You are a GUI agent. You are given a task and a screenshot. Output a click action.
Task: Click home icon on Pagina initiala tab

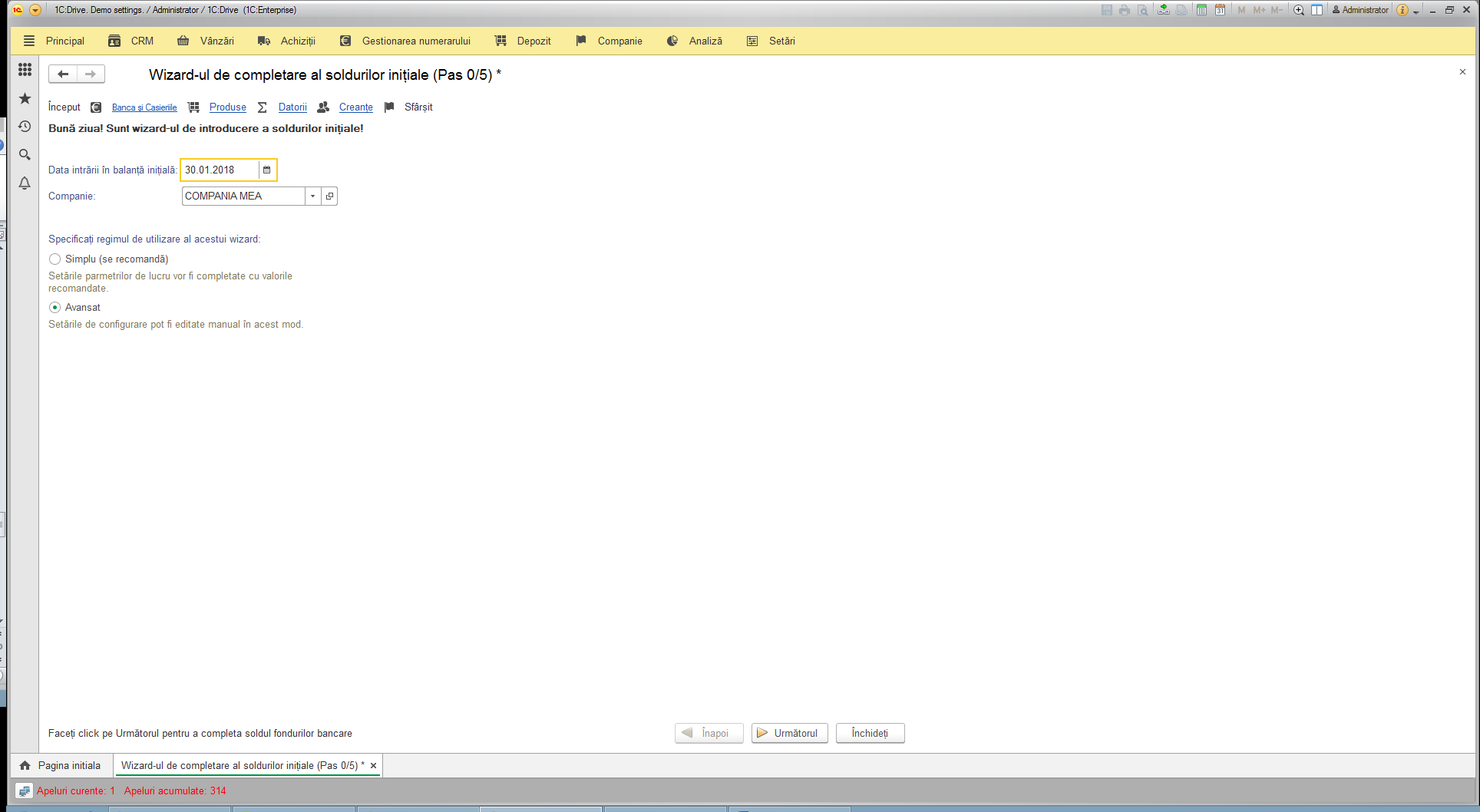click(25, 765)
